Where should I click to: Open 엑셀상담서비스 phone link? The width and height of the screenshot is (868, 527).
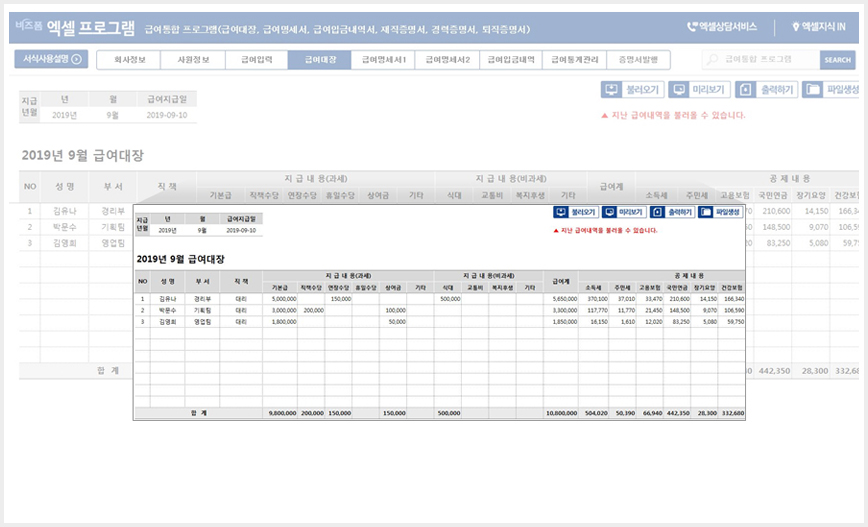722,27
